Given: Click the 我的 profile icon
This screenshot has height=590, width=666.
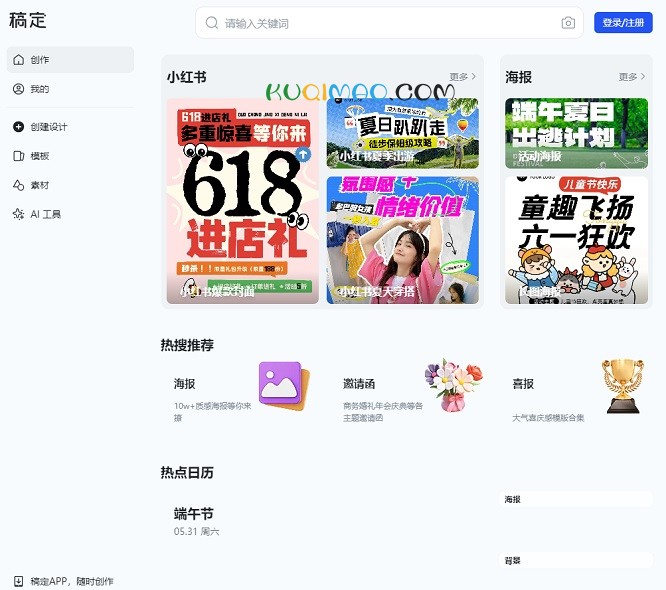Looking at the screenshot, I should point(18,89).
